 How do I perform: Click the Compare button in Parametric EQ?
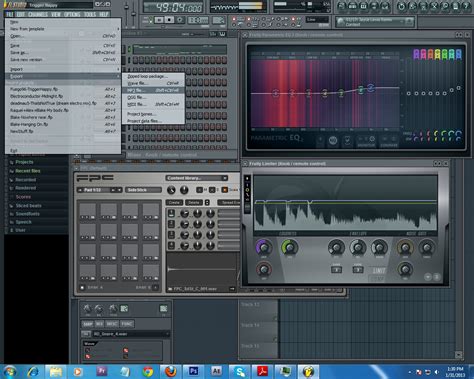389,141
